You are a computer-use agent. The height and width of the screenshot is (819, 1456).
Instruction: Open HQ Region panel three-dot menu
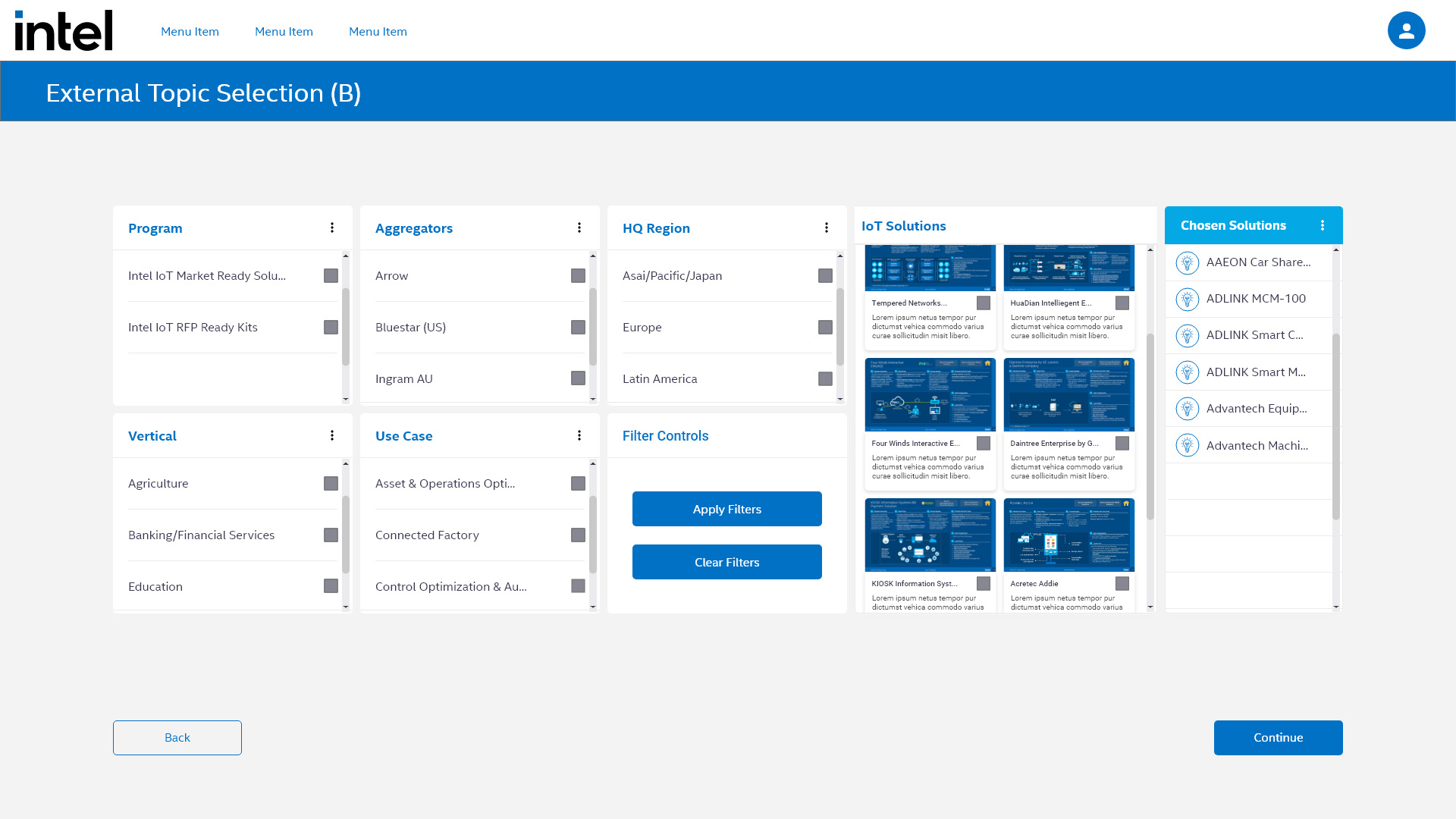coord(827,227)
